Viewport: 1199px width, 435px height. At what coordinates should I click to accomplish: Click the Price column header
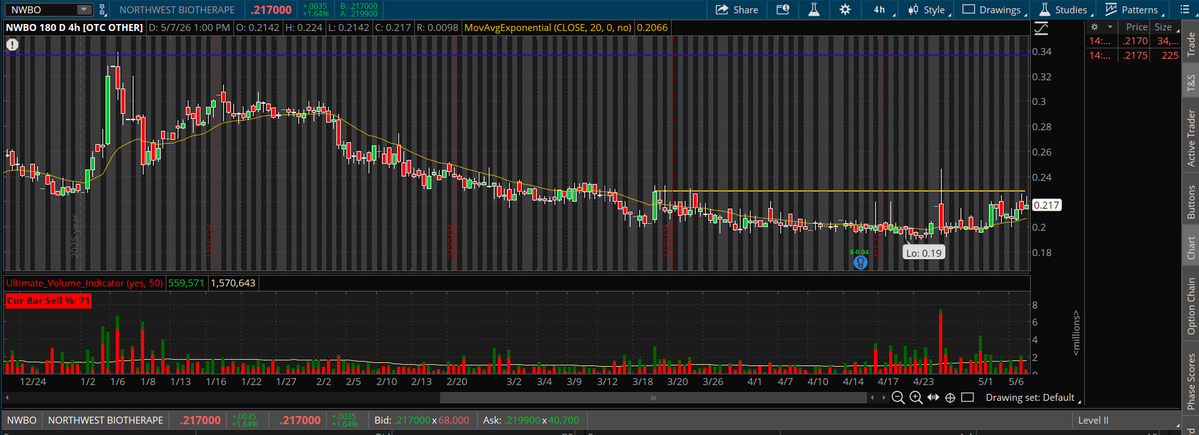(1136, 26)
